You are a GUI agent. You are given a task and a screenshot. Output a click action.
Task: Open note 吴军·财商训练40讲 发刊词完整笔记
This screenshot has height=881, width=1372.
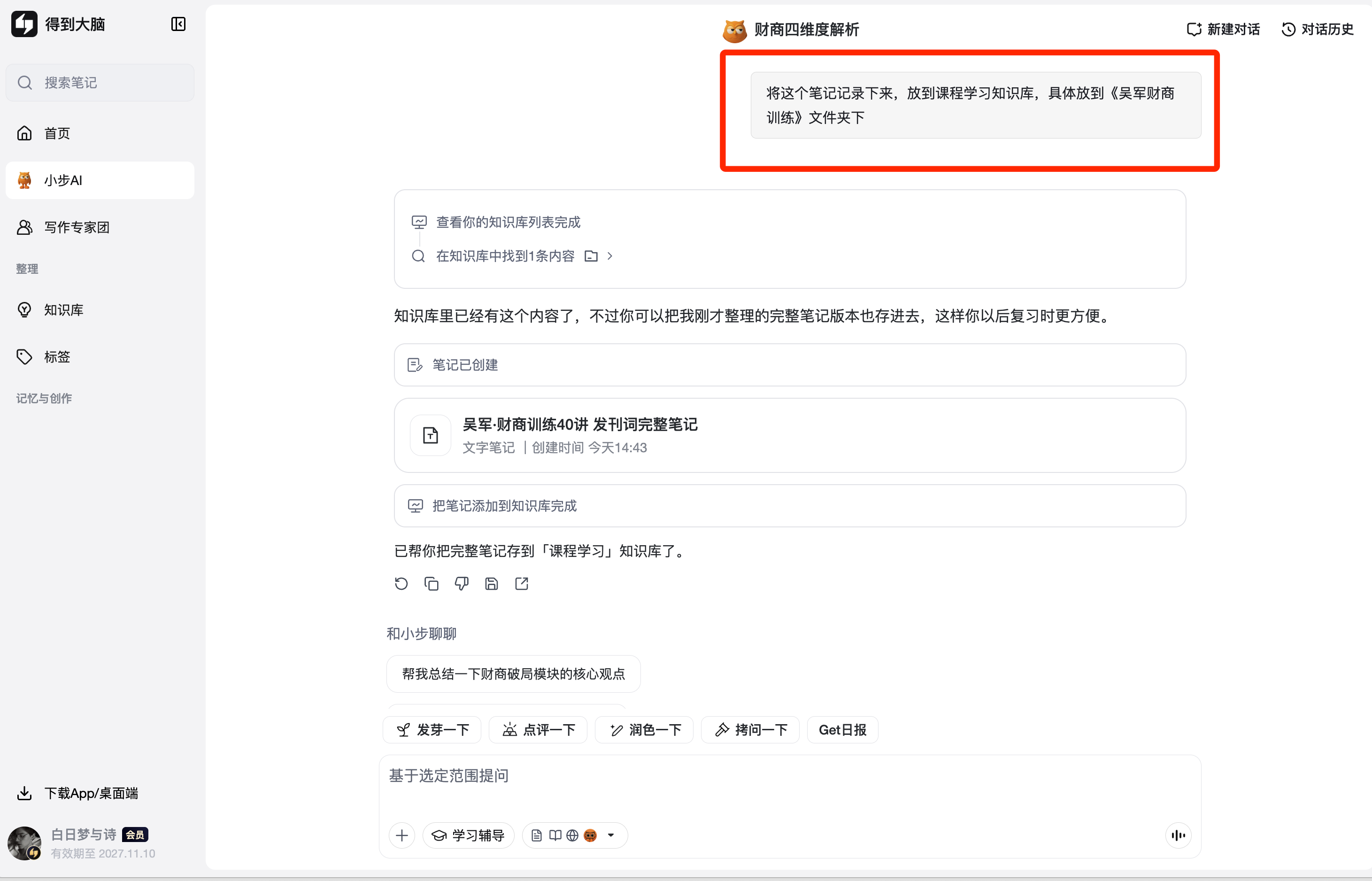pyautogui.click(x=790, y=435)
